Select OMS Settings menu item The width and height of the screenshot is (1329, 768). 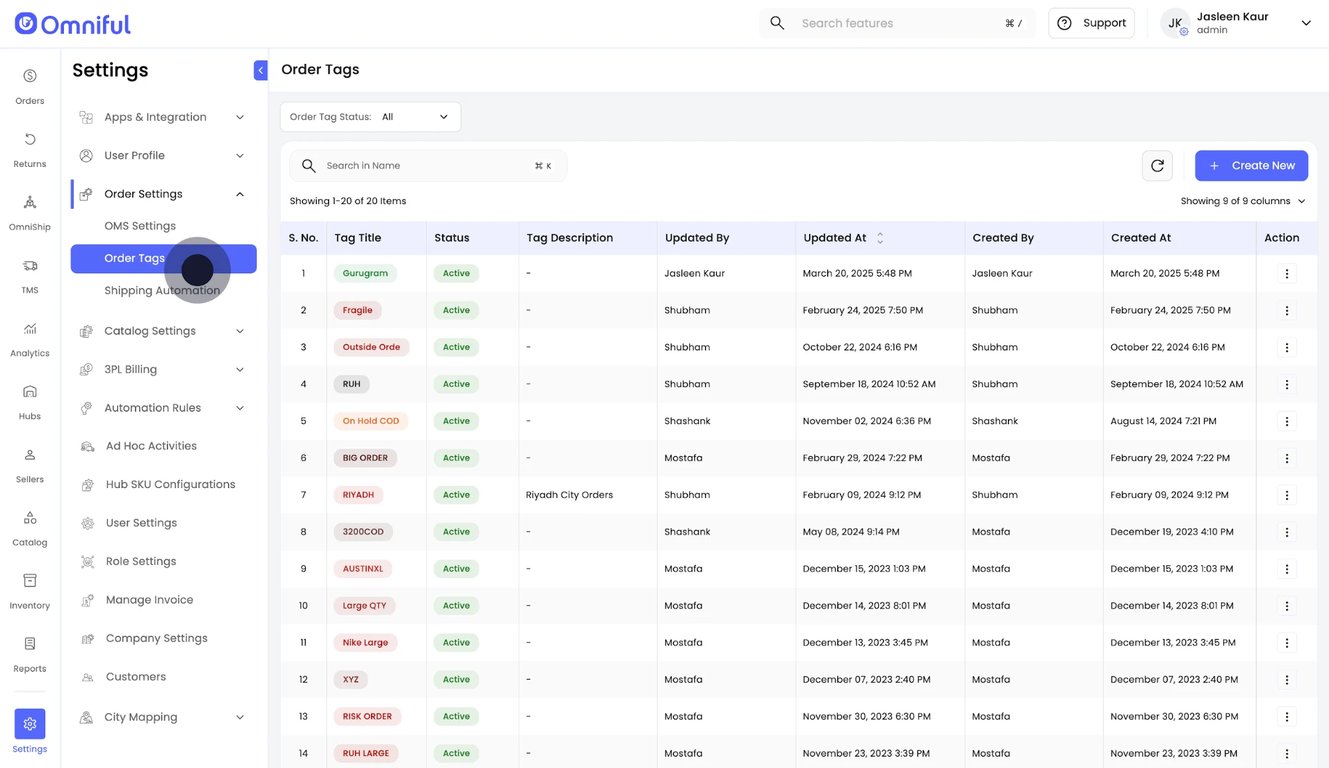[x=140, y=226]
